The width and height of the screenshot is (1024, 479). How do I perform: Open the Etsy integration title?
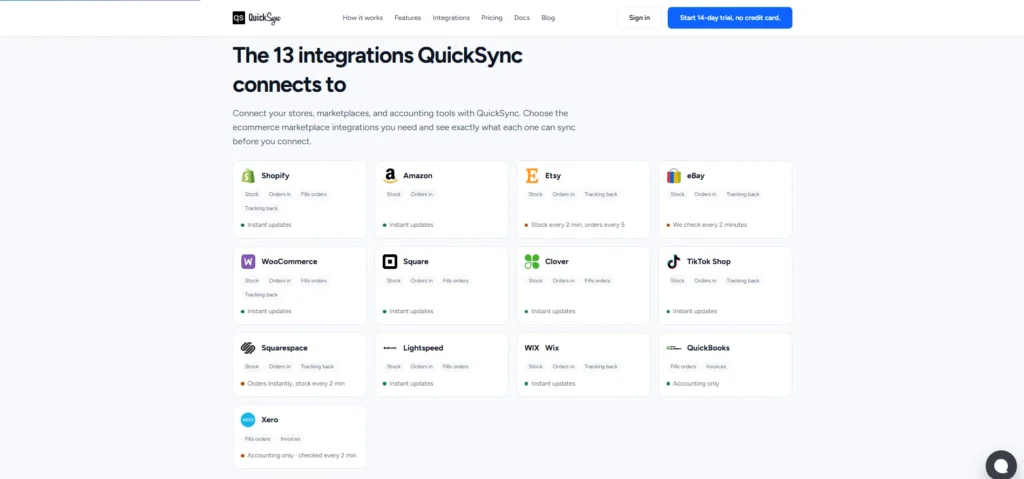[x=552, y=176]
